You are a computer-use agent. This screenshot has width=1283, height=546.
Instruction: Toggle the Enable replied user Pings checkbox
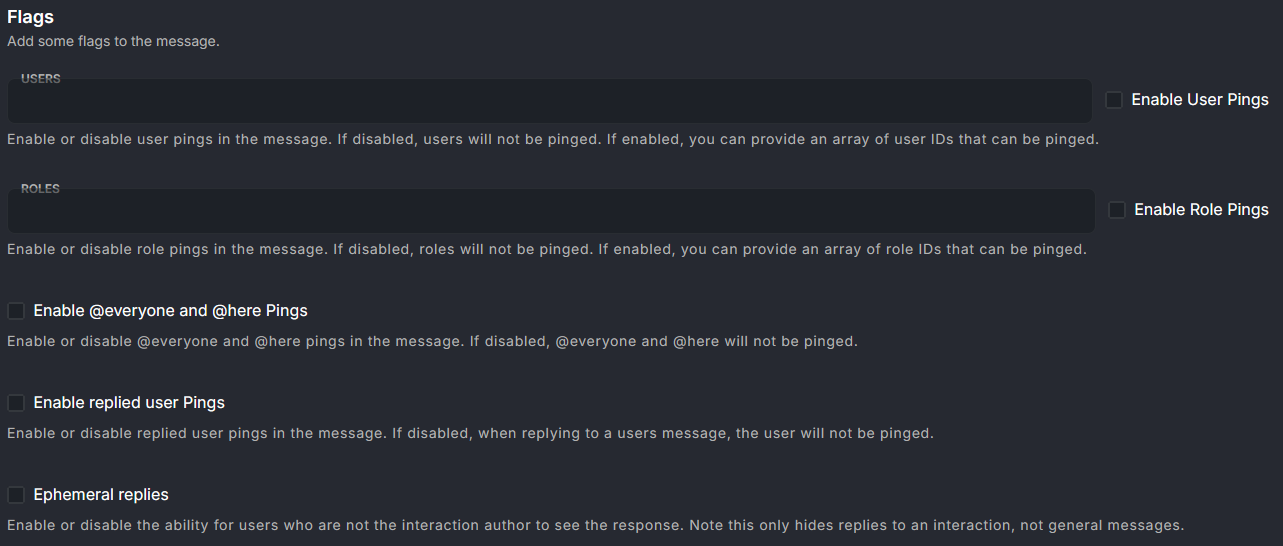(16, 403)
